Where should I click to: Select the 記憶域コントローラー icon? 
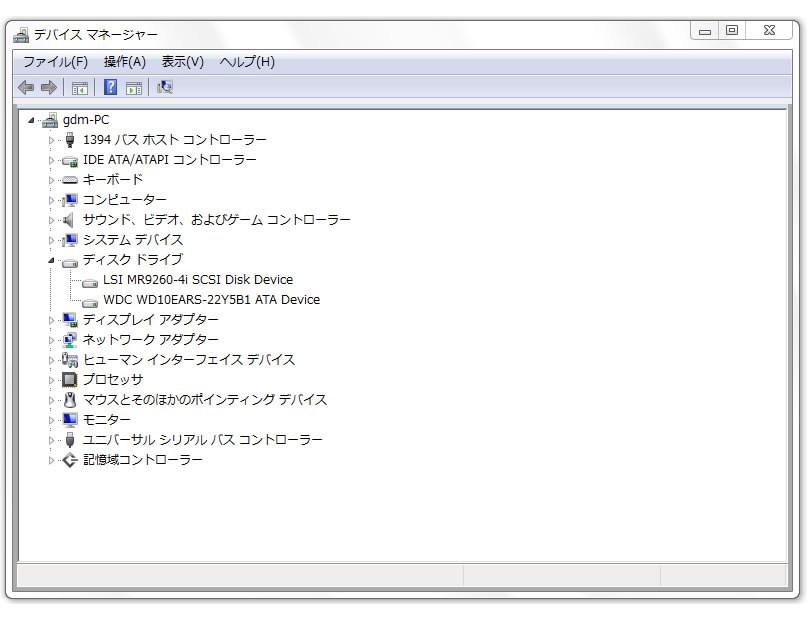(69, 460)
